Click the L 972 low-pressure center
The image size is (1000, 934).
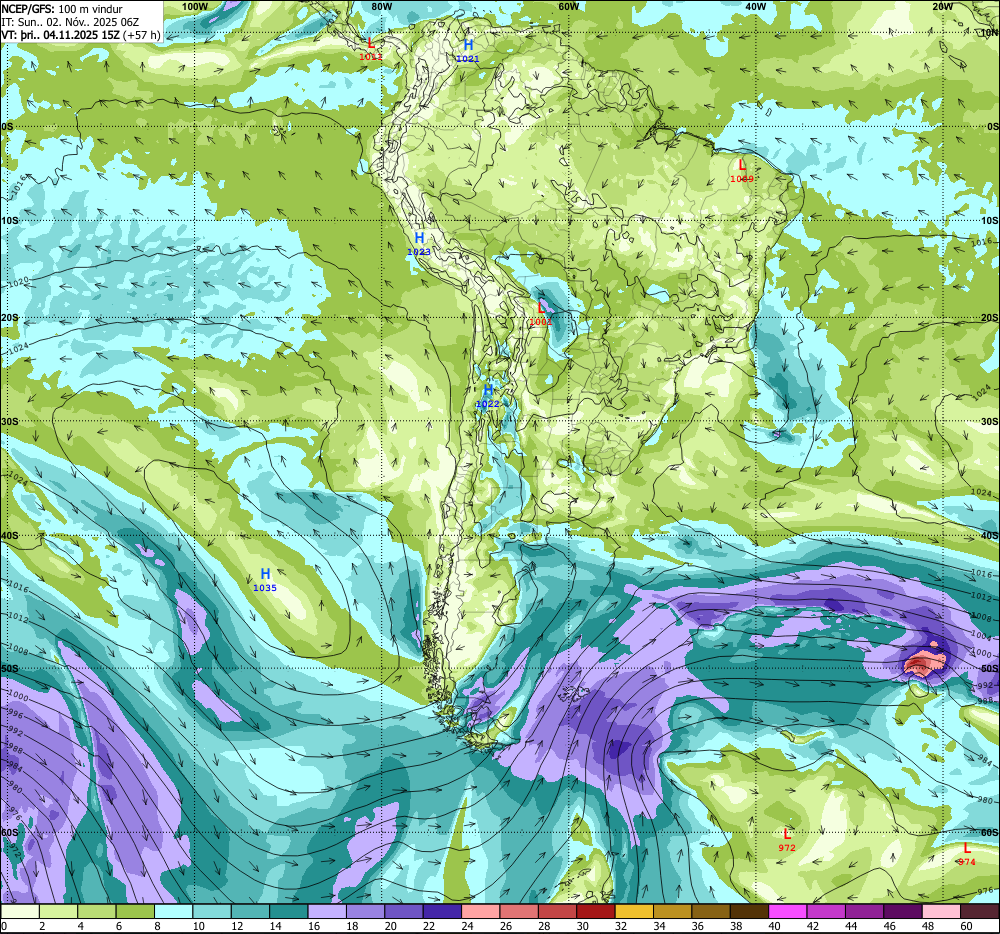pyautogui.click(x=787, y=840)
